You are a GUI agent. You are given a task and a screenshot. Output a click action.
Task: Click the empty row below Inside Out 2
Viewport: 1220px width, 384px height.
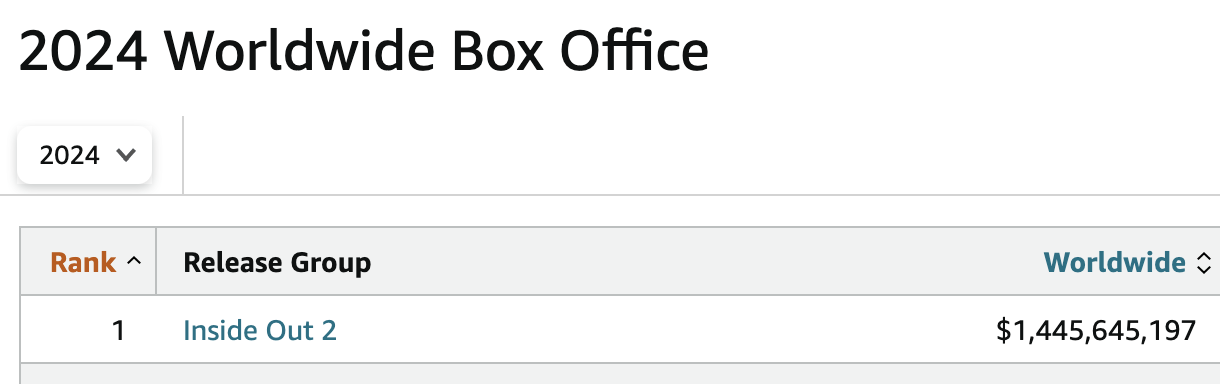[x=620, y=374]
